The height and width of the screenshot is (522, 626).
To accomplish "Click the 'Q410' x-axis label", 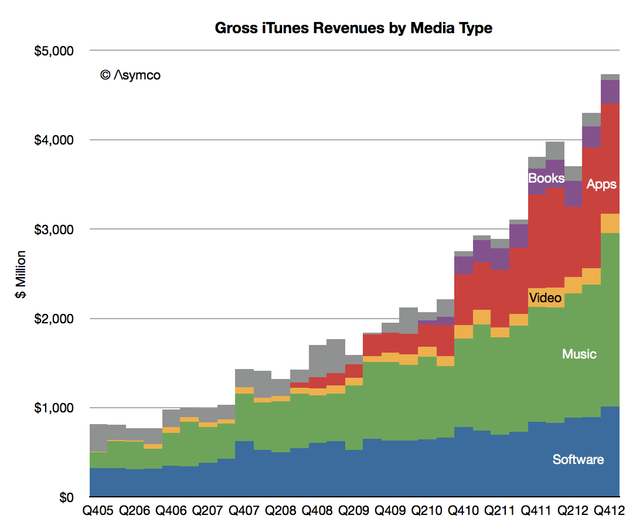I will (x=463, y=510).
